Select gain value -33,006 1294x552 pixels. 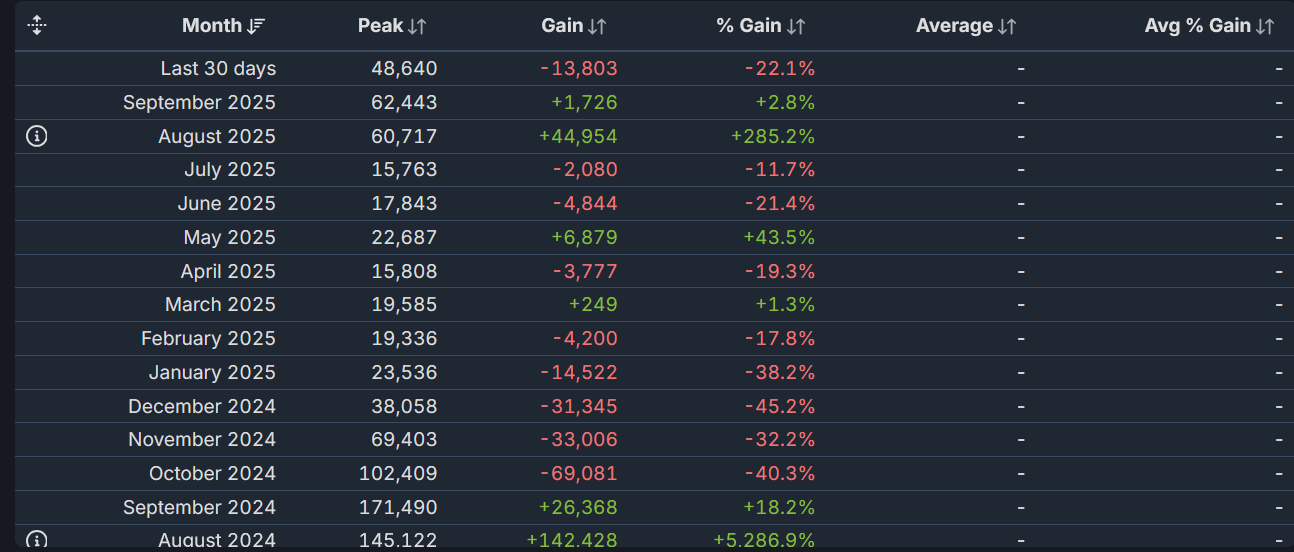pyautogui.click(x=579, y=440)
